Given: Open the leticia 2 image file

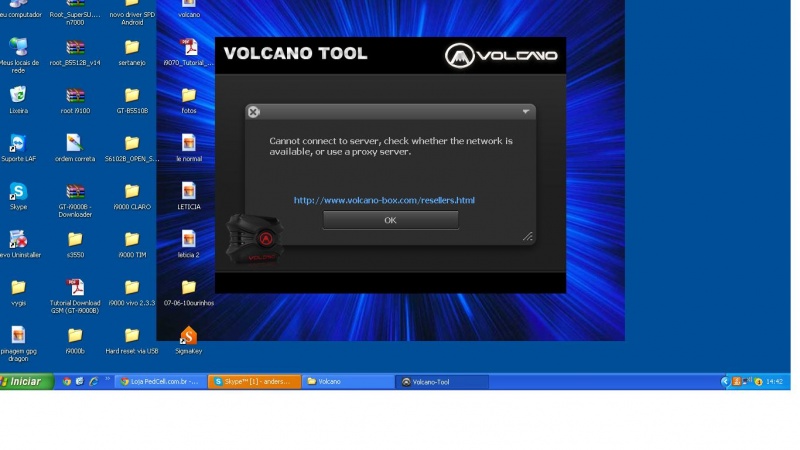Looking at the screenshot, I should click(189, 244).
